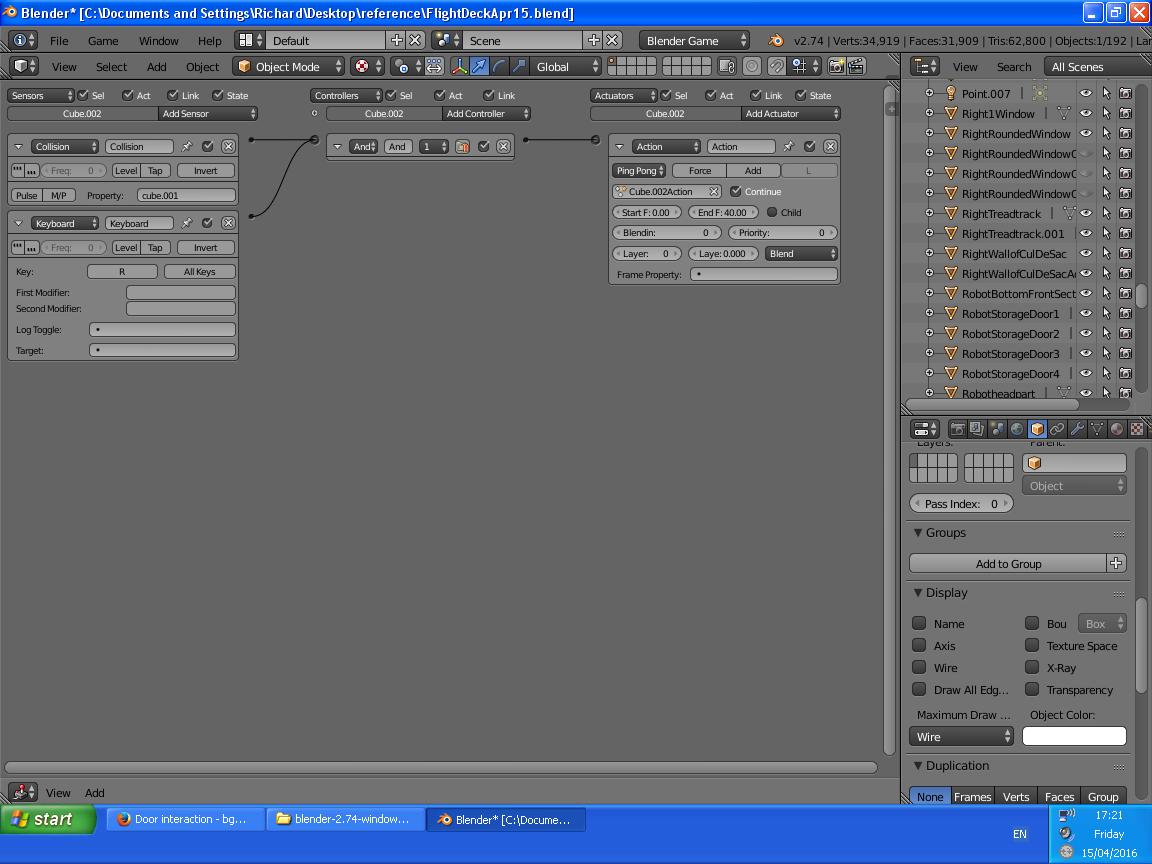Click the And controller priority flag icon
The width and height of the screenshot is (1152, 864).
(462, 146)
